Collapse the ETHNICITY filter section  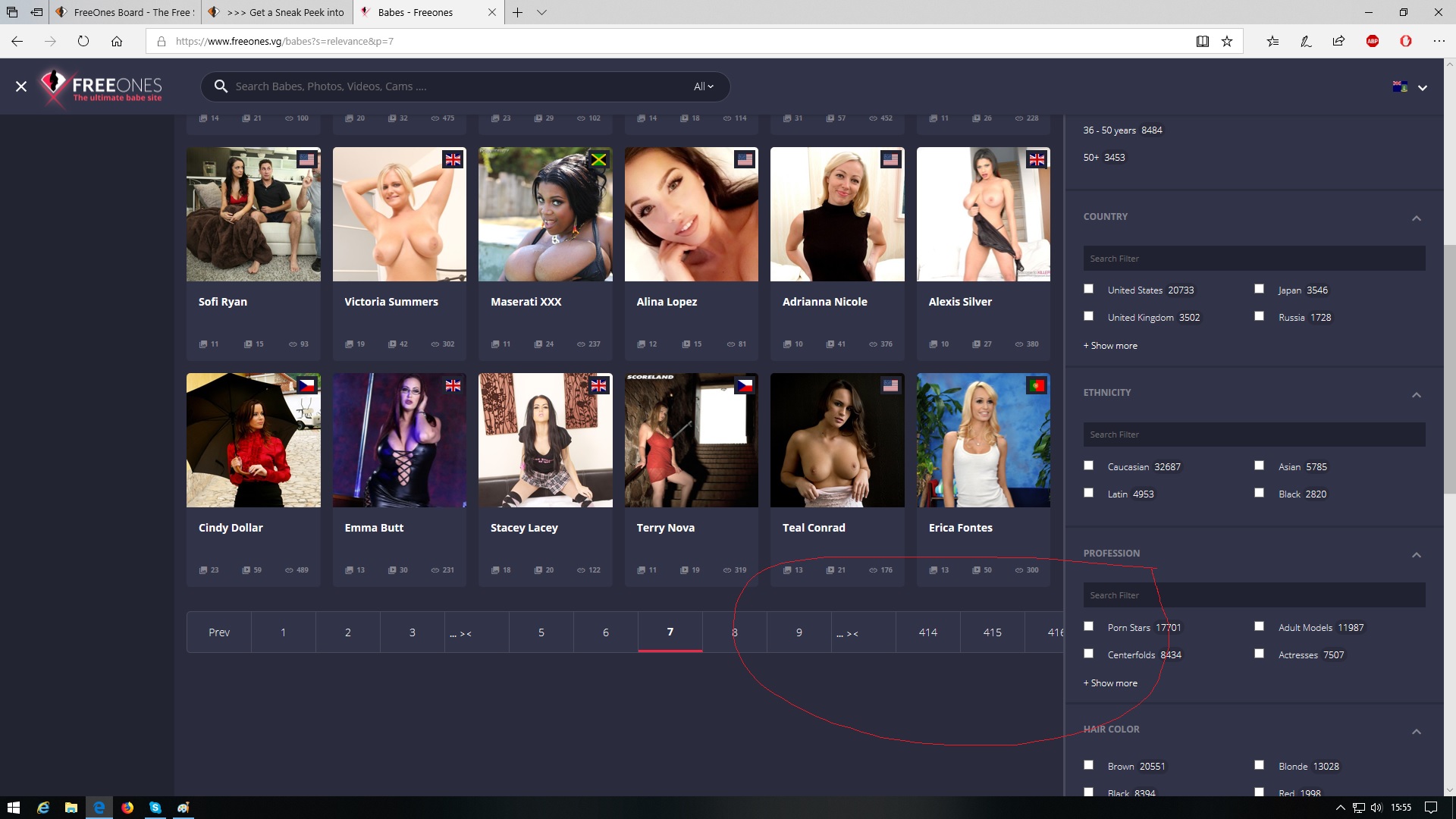click(x=1416, y=395)
